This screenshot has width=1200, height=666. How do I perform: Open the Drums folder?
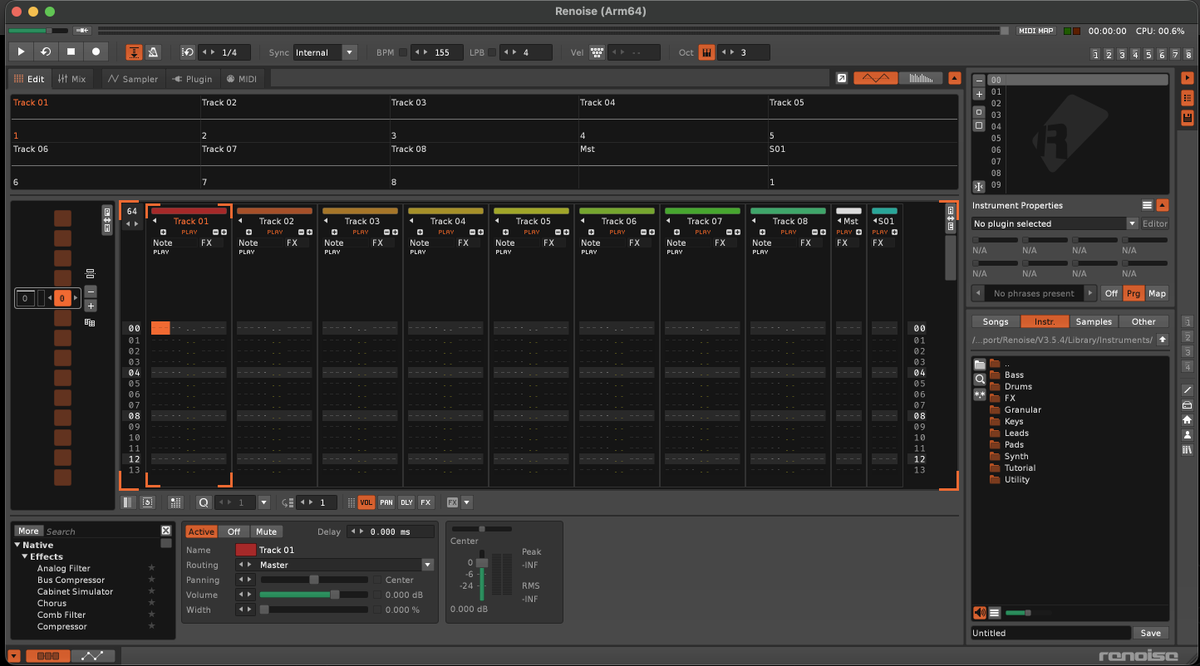pos(1018,386)
